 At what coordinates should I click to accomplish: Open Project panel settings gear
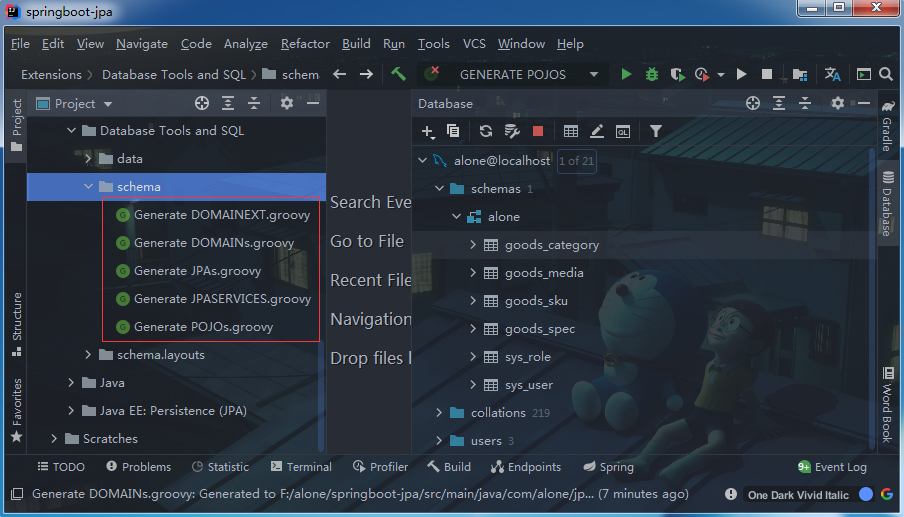coord(287,103)
